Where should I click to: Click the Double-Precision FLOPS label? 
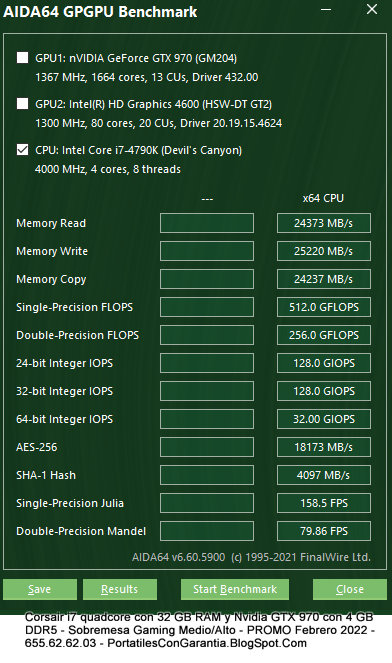tap(77, 335)
